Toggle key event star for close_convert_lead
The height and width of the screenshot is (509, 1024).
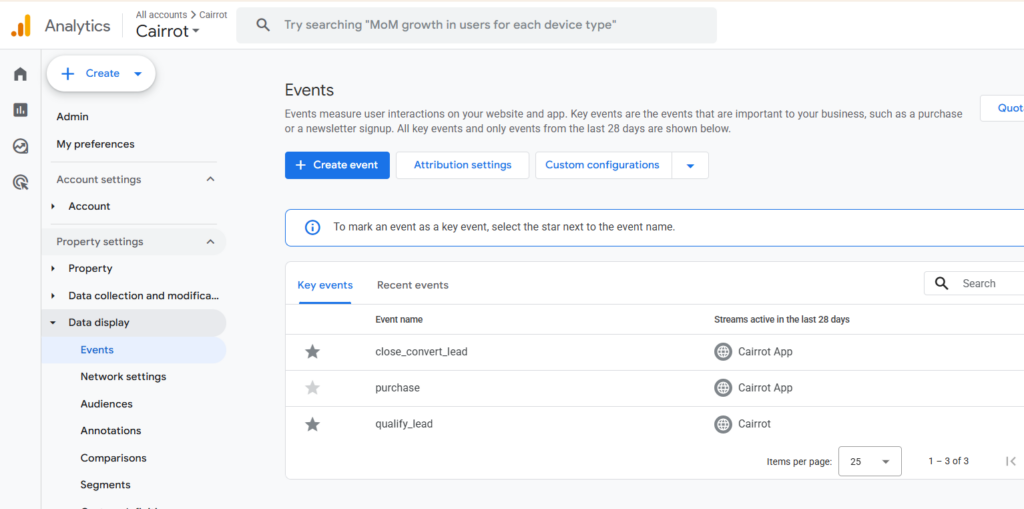pyautogui.click(x=313, y=352)
